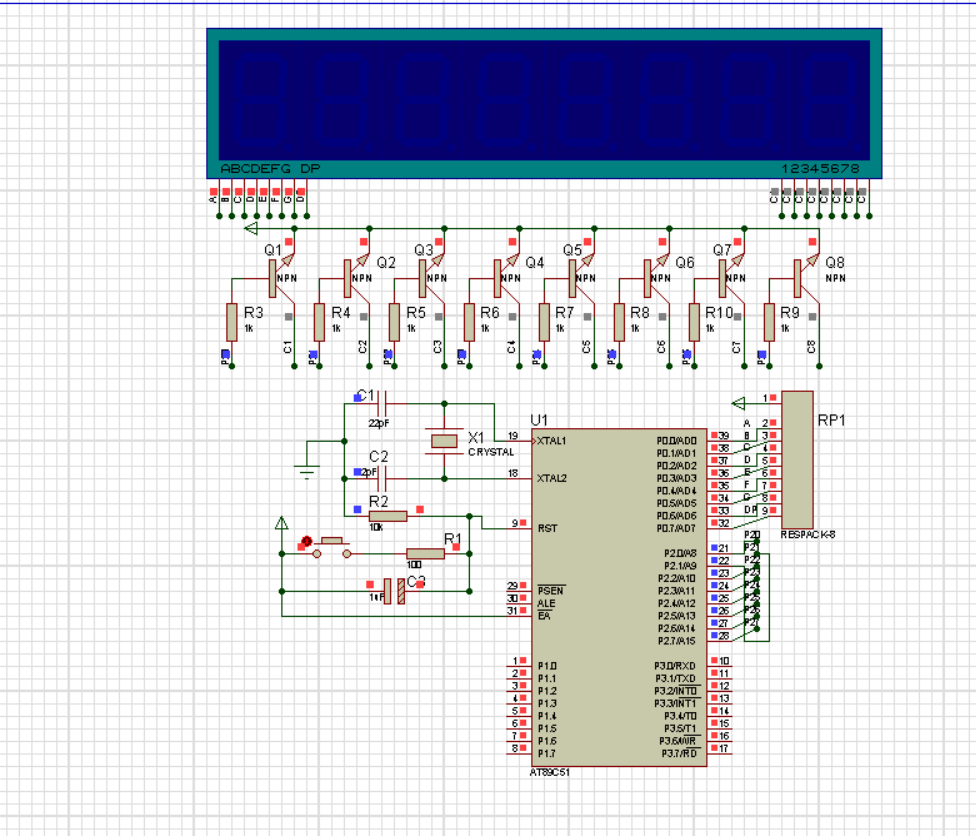Click the P1.0 pin label

pyautogui.click(x=547, y=666)
